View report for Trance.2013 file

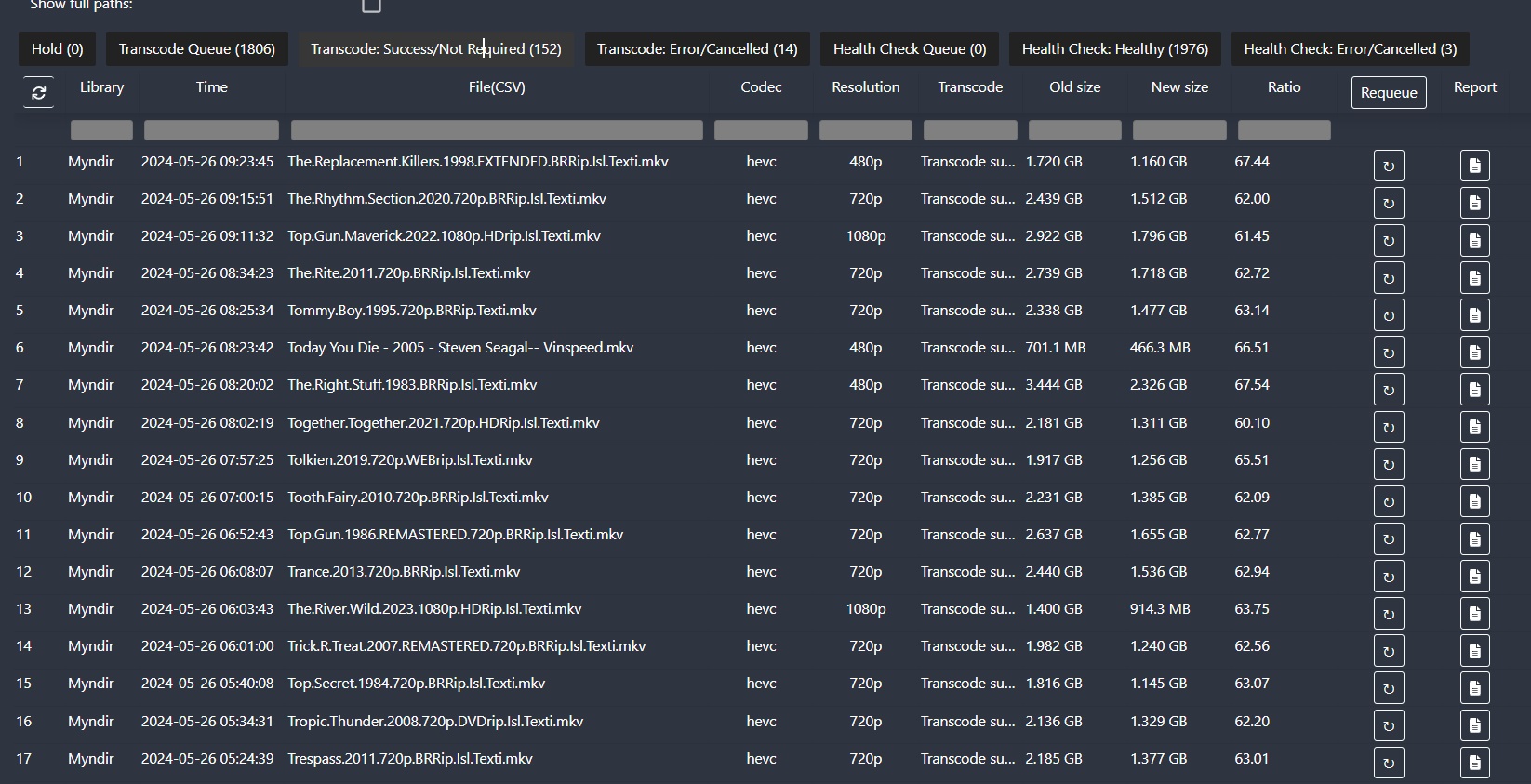tap(1474, 577)
